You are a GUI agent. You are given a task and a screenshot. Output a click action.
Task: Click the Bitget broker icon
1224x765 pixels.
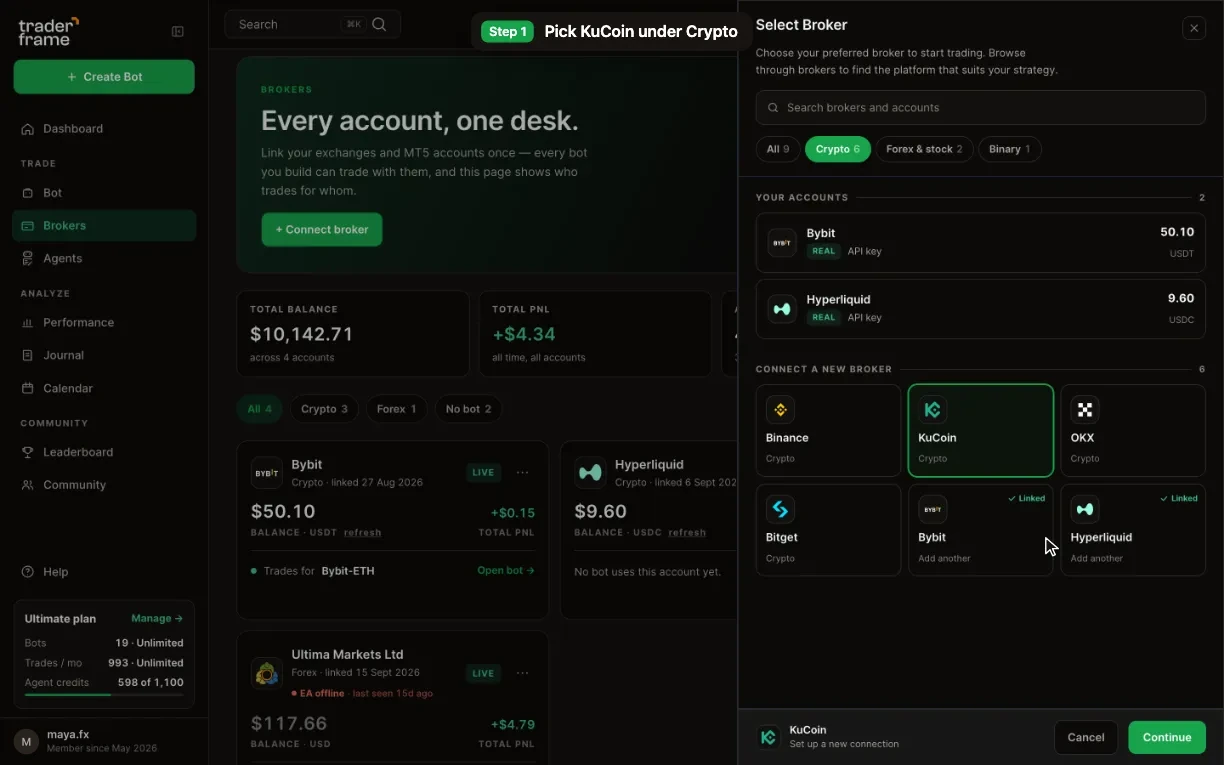780,509
